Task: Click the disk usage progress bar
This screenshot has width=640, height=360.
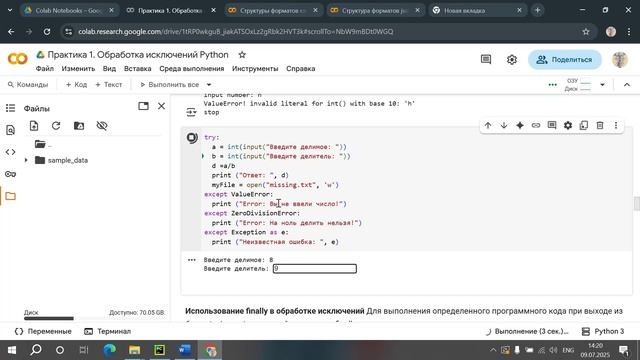Action: (x=94, y=318)
